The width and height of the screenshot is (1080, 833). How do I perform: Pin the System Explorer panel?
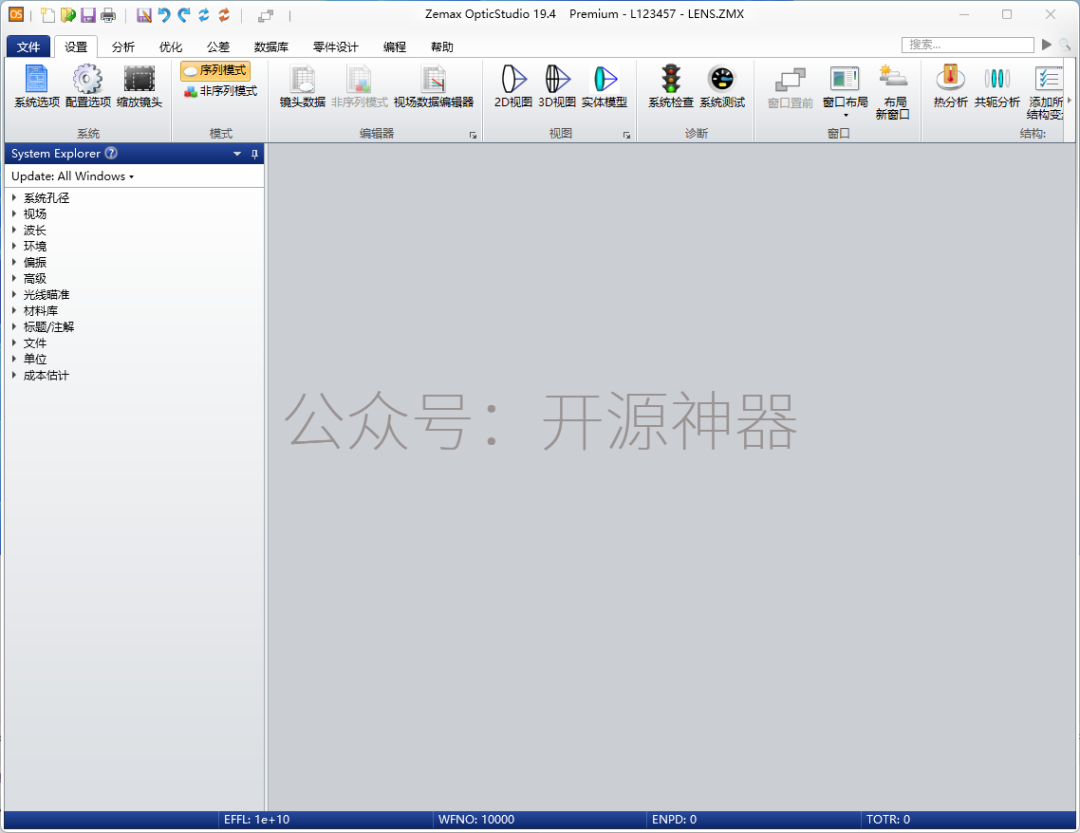coord(254,154)
